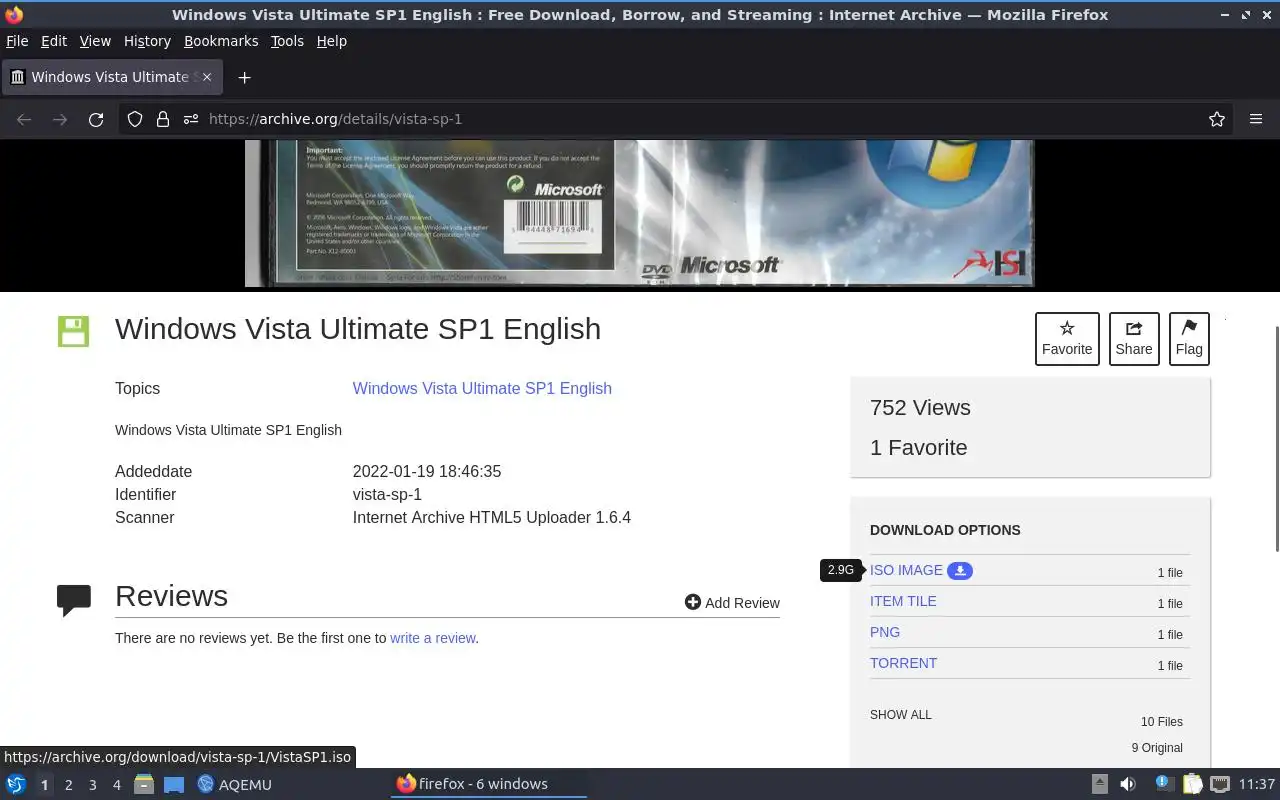Viewport: 1280px width, 800px height.
Task: Open the tray eject device icon
Action: (1099, 784)
